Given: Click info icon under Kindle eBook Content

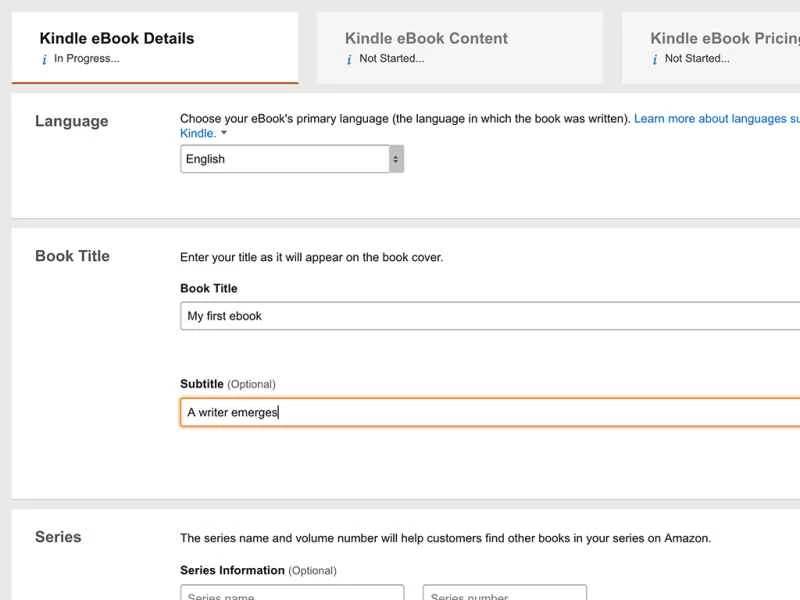Looking at the screenshot, I should point(349,59).
